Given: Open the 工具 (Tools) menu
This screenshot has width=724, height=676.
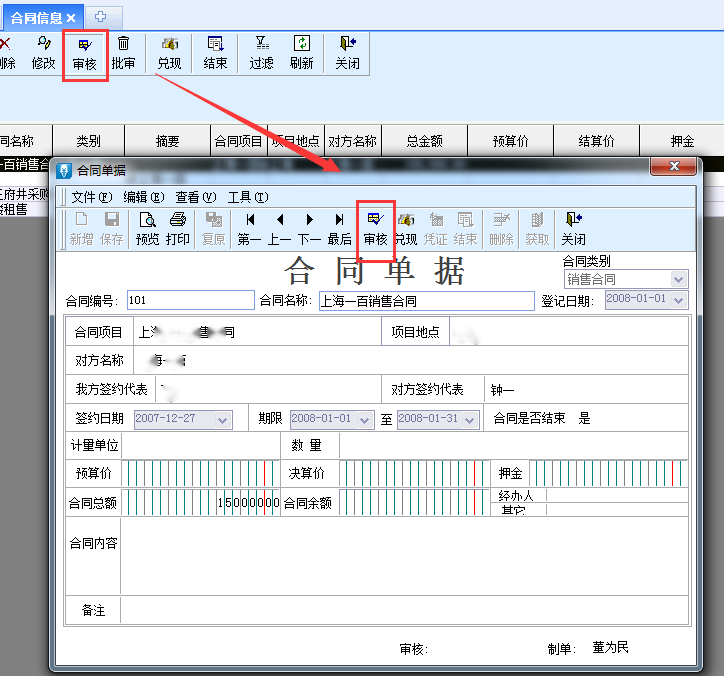Looking at the screenshot, I should pos(247,197).
